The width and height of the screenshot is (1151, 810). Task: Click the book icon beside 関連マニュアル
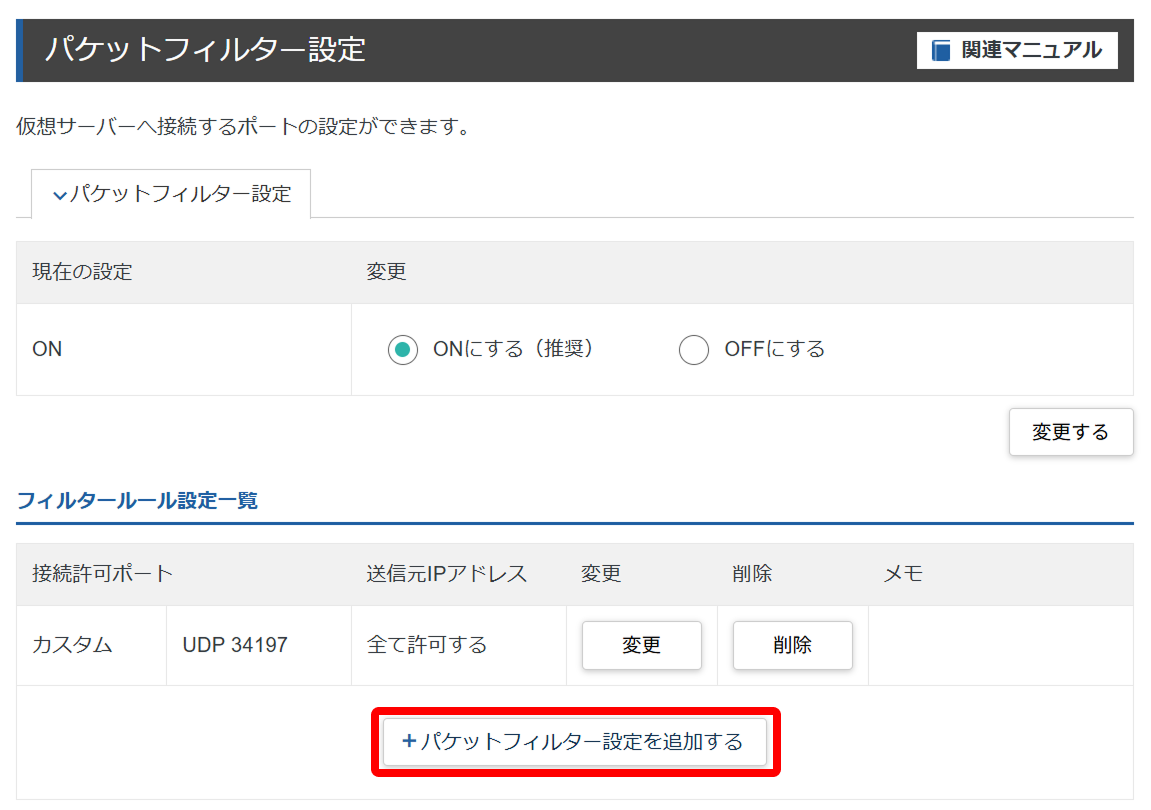941,50
